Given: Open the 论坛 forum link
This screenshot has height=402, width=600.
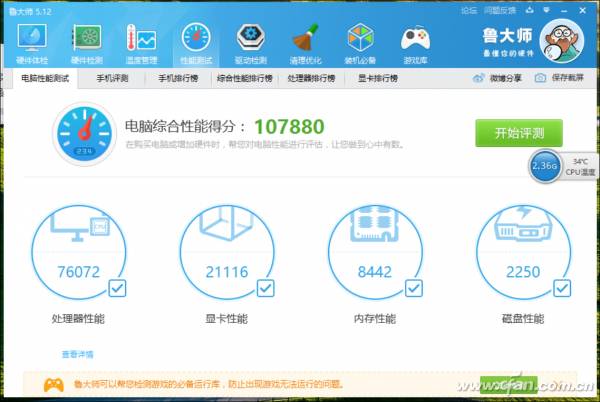Looking at the screenshot, I should point(469,11).
